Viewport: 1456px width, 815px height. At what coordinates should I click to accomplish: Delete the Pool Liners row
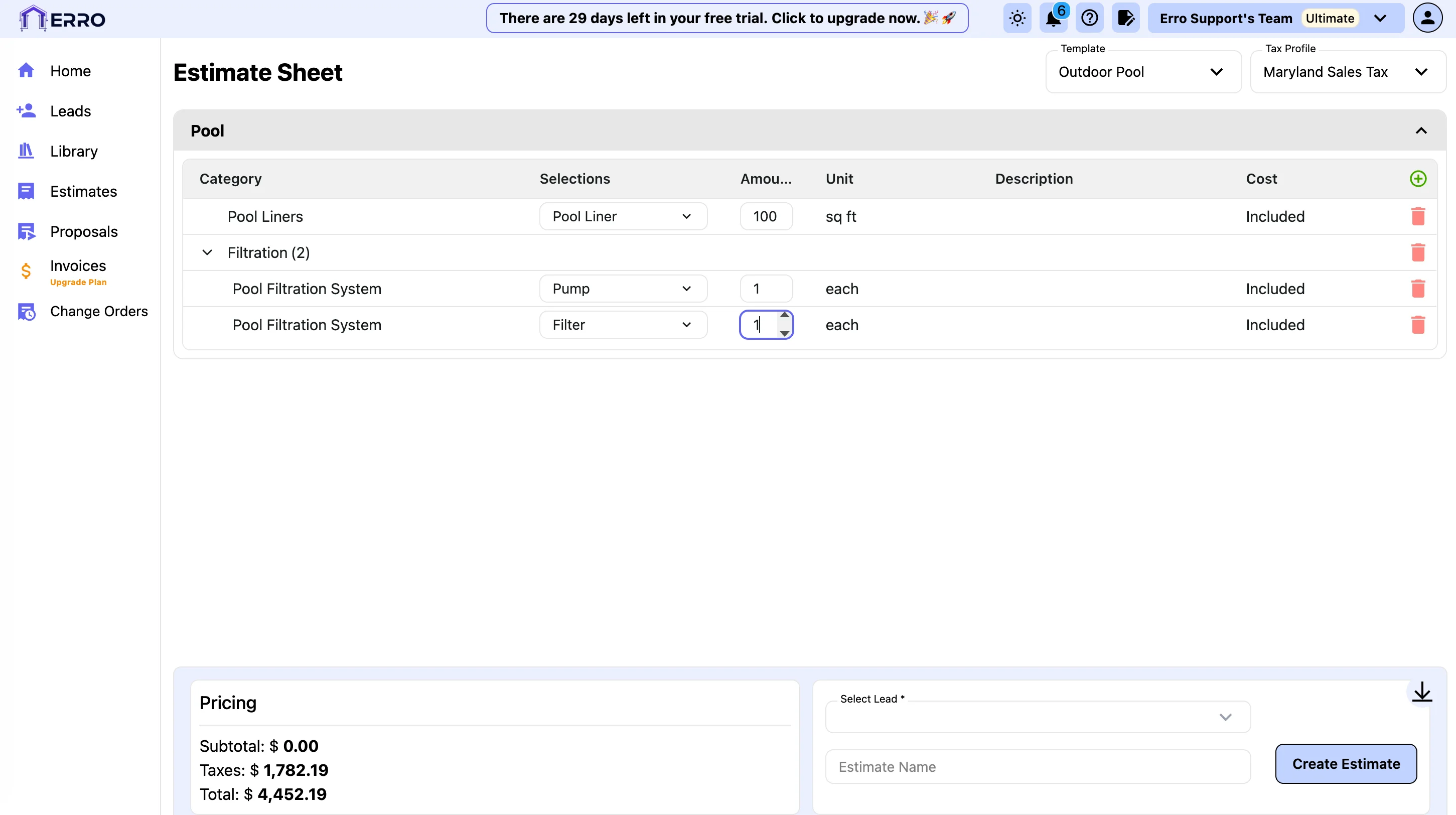tap(1417, 216)
